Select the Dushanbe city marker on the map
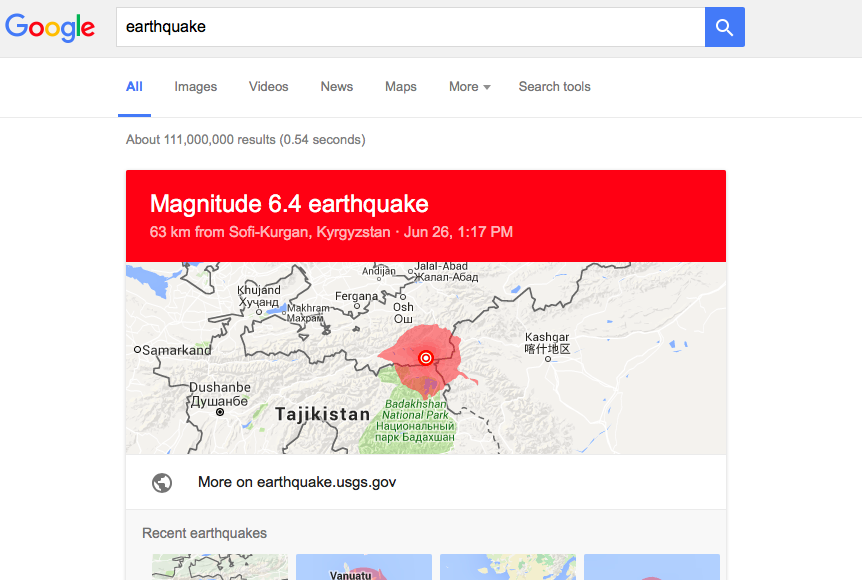This screenshot has width=862, height=580. point(220,411)
